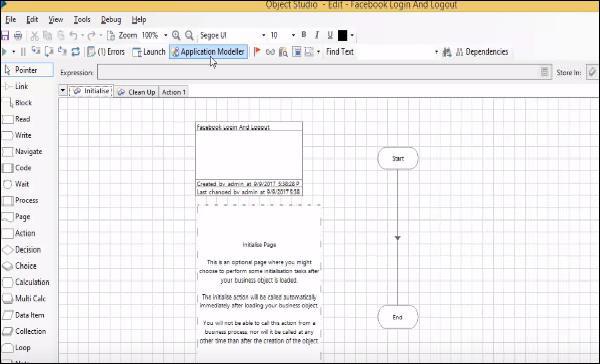The width and height of the screenshot is (600, 364).
Task: Click the Copy icon
Action: coord(47,36)
